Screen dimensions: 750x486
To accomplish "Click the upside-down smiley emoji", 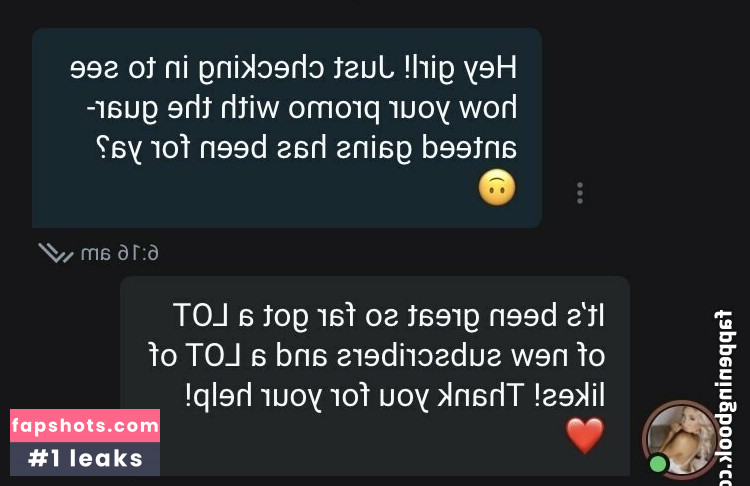I will [x=497, y=188].
